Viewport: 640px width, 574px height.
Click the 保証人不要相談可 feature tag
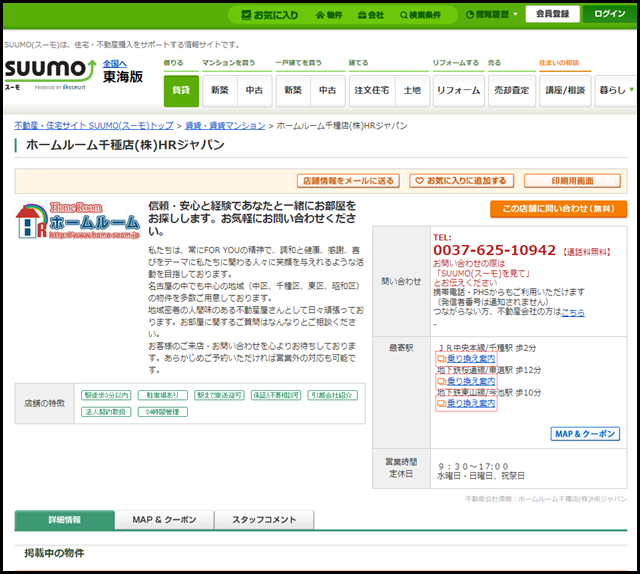point(276,395)
